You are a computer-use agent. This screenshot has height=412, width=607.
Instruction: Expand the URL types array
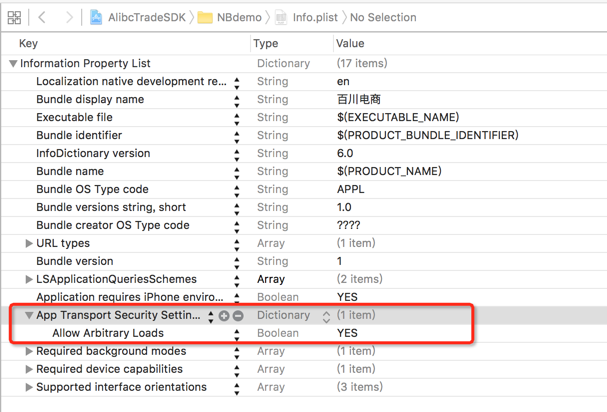tap(29, 244)
